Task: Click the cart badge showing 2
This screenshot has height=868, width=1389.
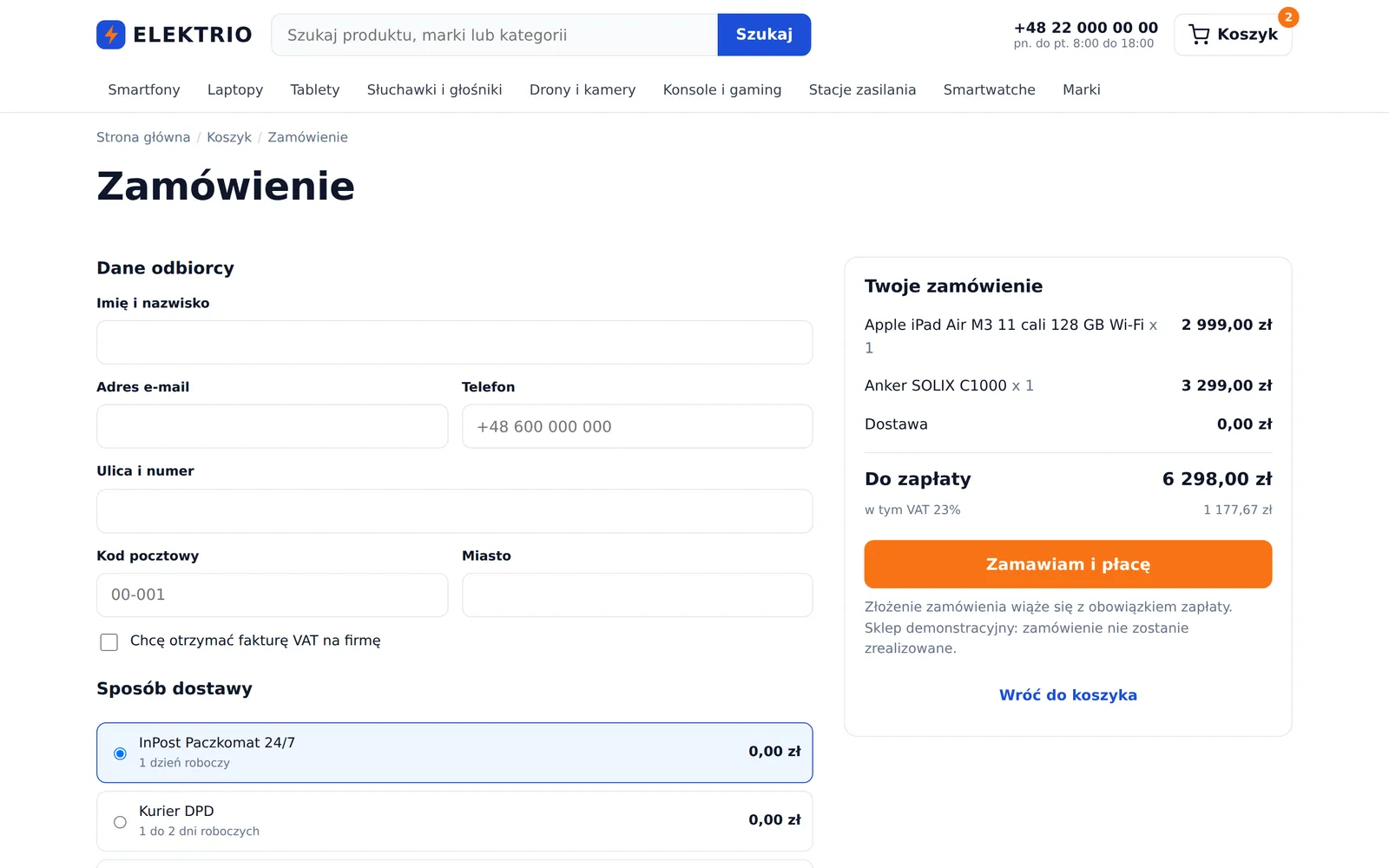Action: [1288, 17]
